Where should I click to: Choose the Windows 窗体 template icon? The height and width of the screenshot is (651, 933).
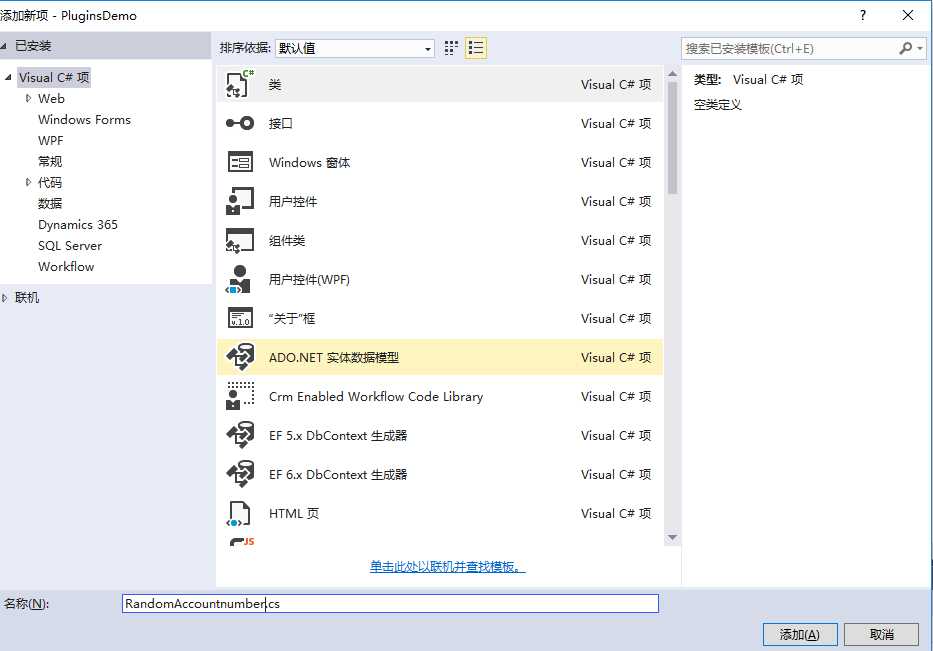[240, 162]
